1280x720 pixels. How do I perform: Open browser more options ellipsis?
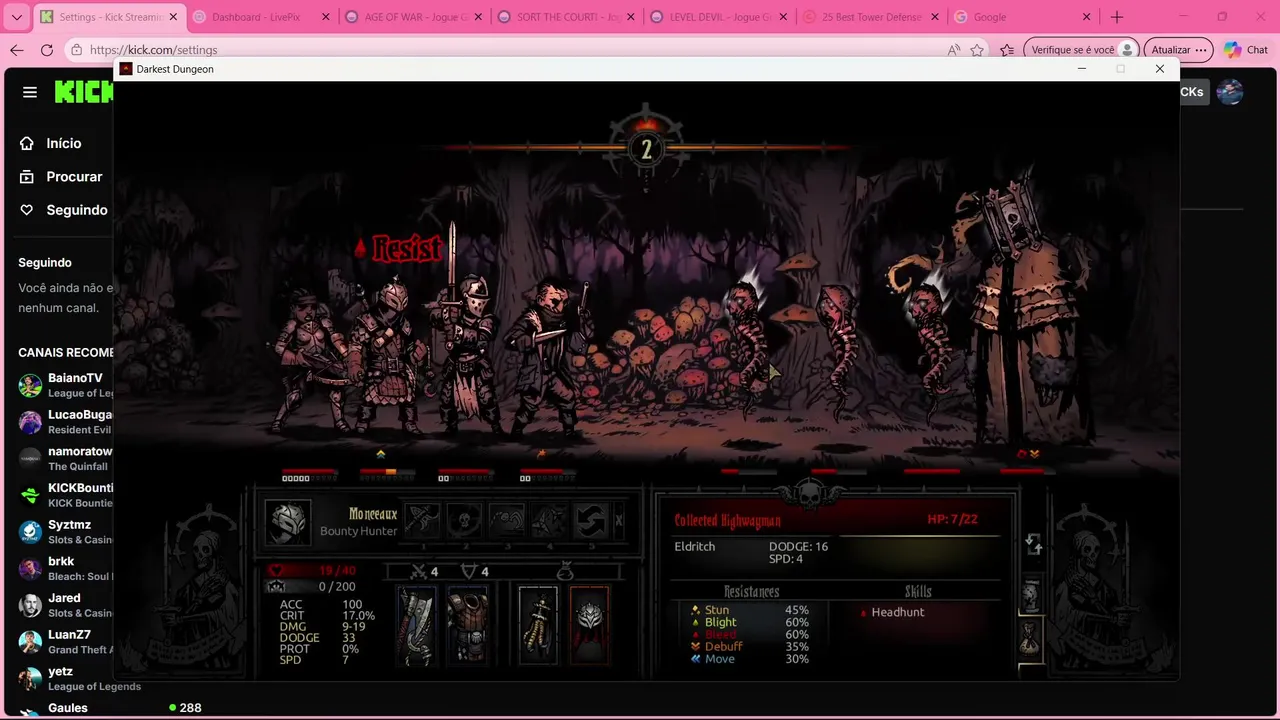(1203, 50)
